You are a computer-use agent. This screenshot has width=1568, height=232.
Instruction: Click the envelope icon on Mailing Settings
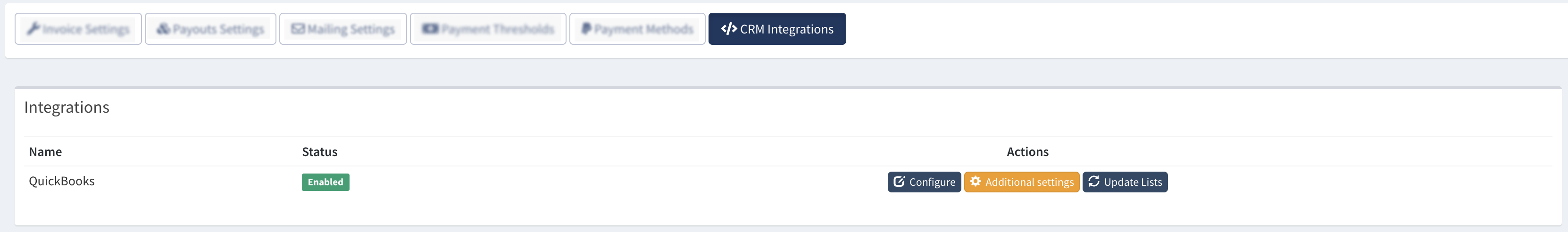pos(298,29)
